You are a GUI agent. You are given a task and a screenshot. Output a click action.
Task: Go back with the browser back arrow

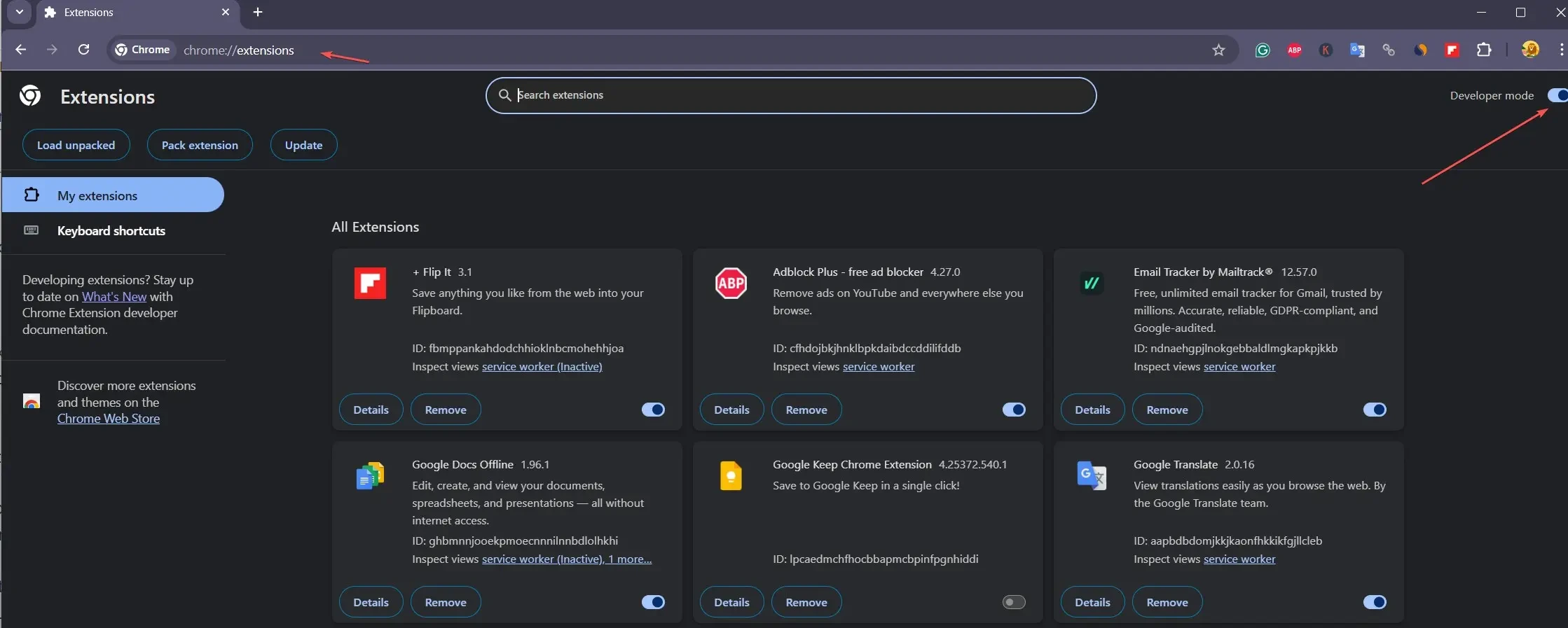pos(20,50)
